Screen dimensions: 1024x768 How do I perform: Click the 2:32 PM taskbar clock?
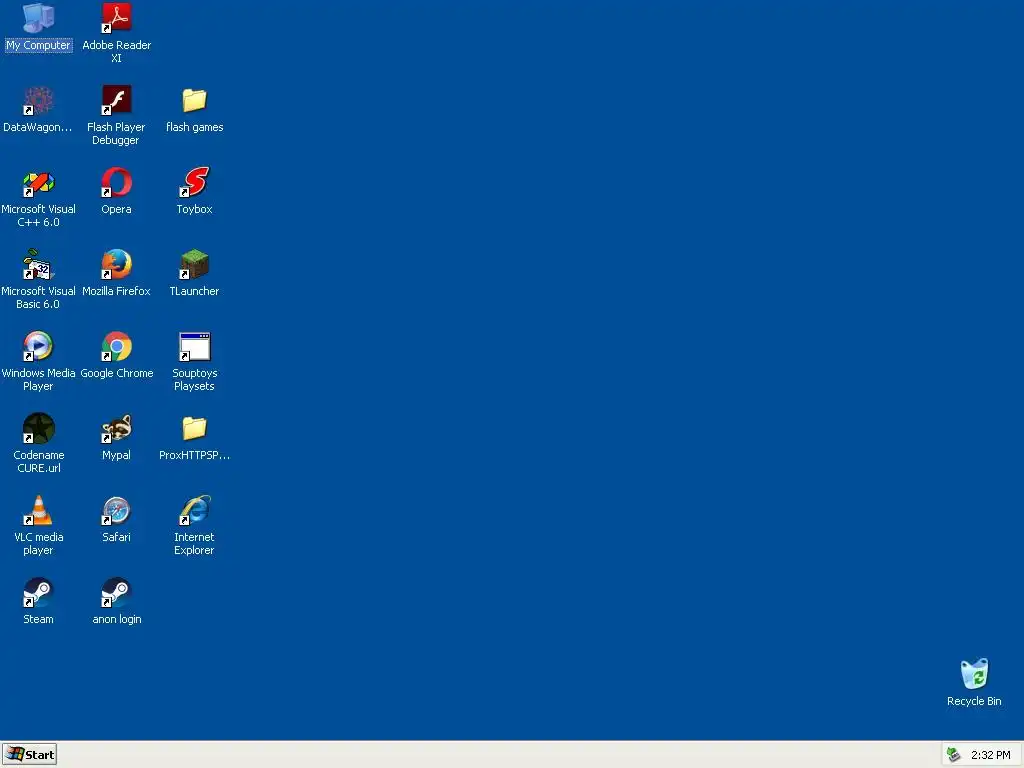[x=990, y=755]
